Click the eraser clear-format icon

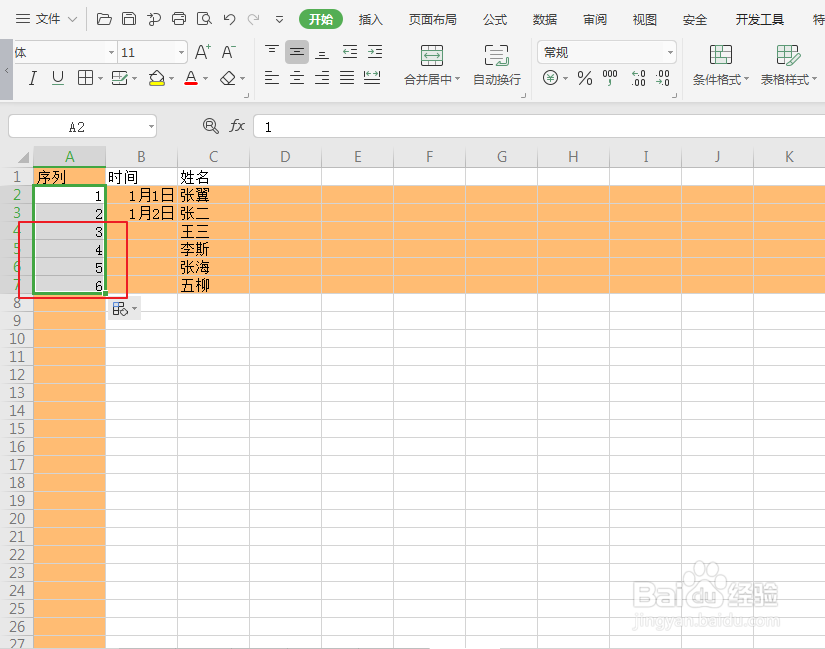click(x=228, y=78)
